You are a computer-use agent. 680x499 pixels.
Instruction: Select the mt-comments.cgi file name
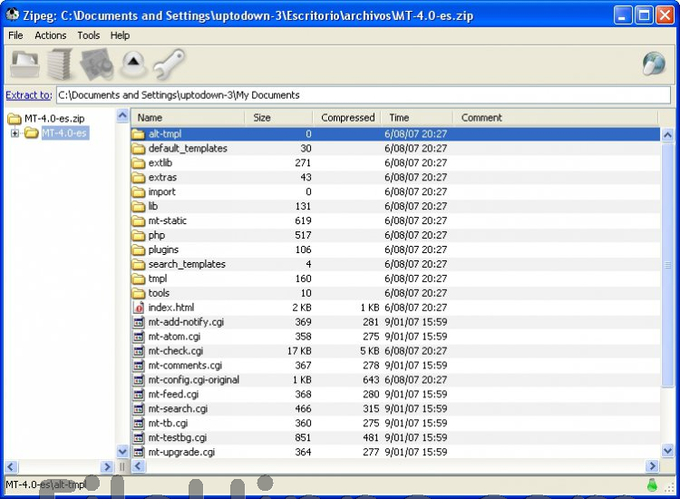185,365
